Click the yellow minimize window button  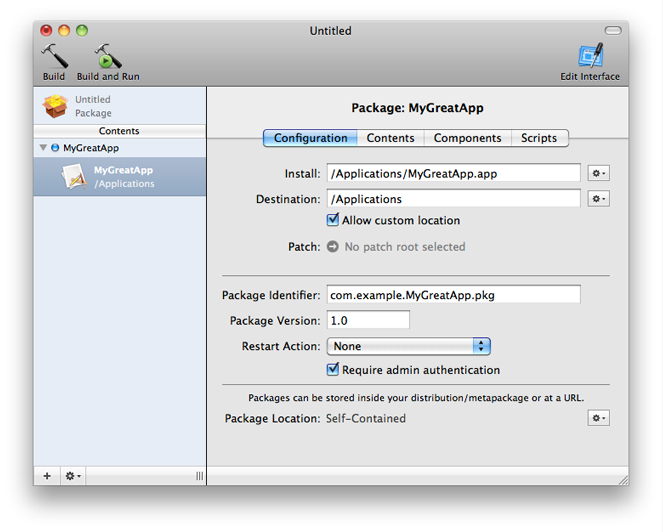pos(64,30)
